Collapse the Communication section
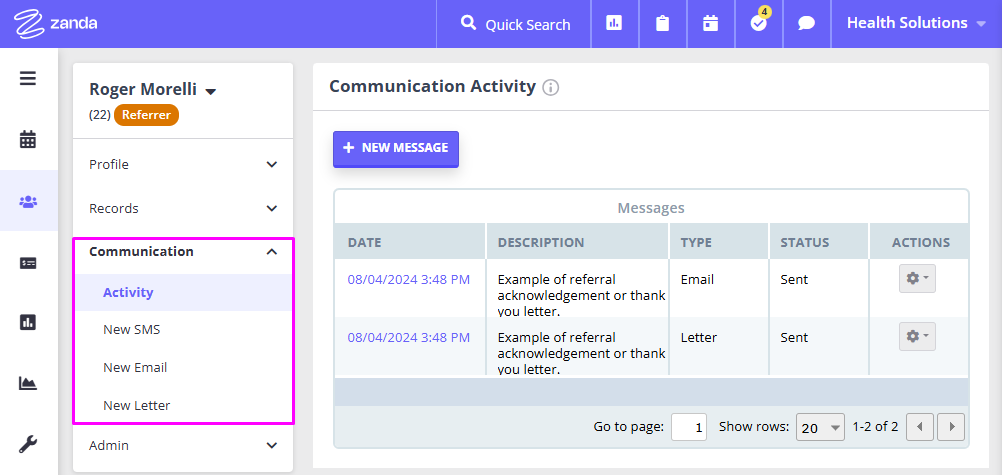The image size is (1002, 475). [x=183, y=252]
